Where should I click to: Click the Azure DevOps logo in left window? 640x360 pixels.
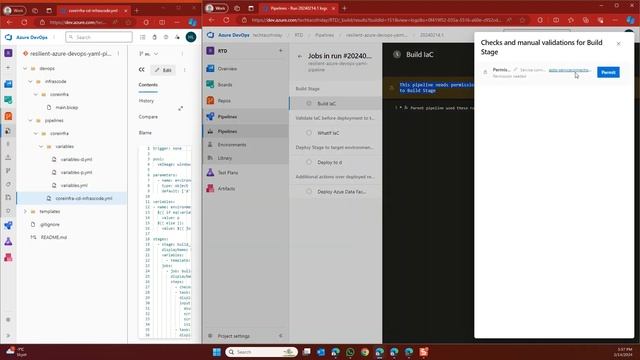click(9, 37)
